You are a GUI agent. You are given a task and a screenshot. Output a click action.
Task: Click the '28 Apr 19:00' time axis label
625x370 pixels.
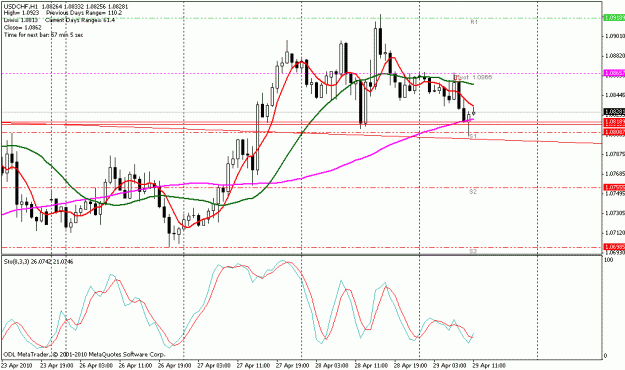pos(410,365)
